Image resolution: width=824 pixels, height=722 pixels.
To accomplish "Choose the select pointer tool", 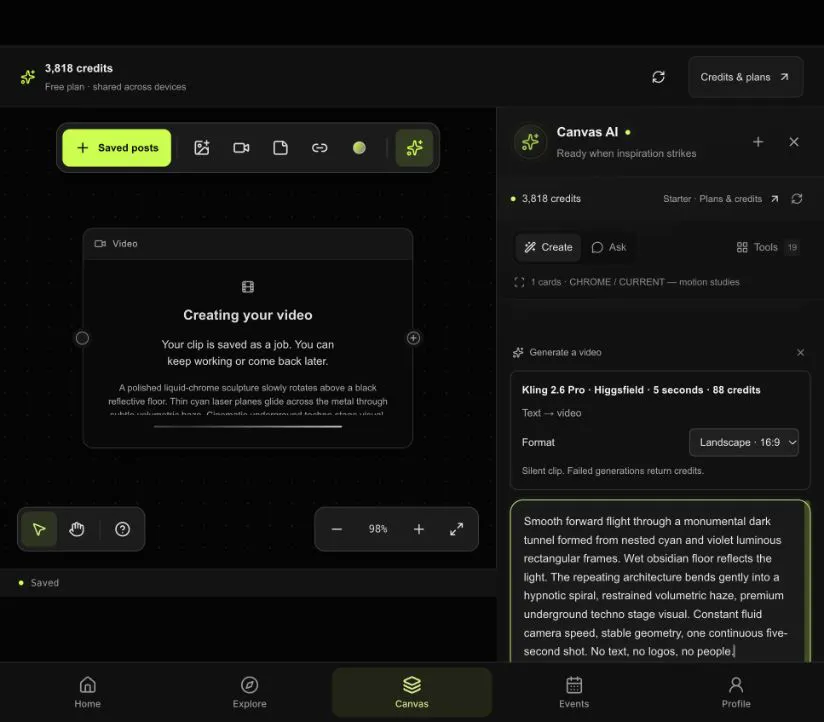I will pyautogui.click(x=39, y=529).
